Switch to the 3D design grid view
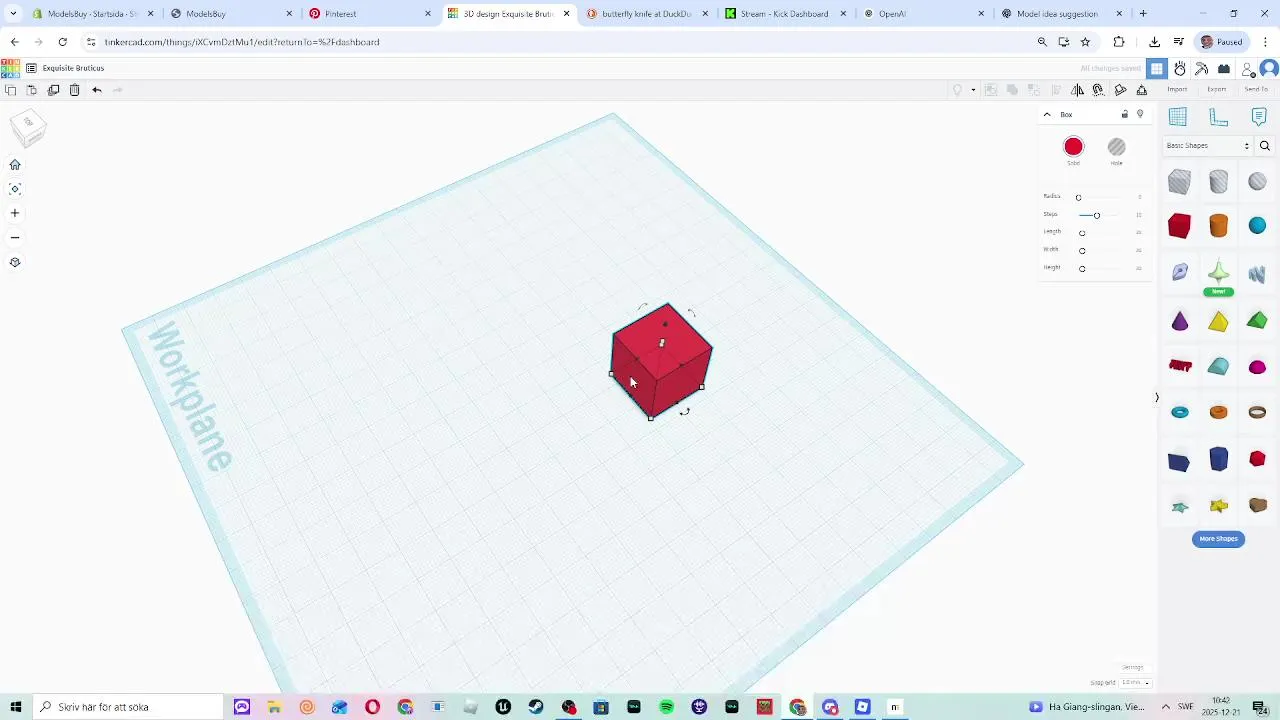This screenshot has width=1280, height=720. pyautogui.click(x=1157, y=68)
